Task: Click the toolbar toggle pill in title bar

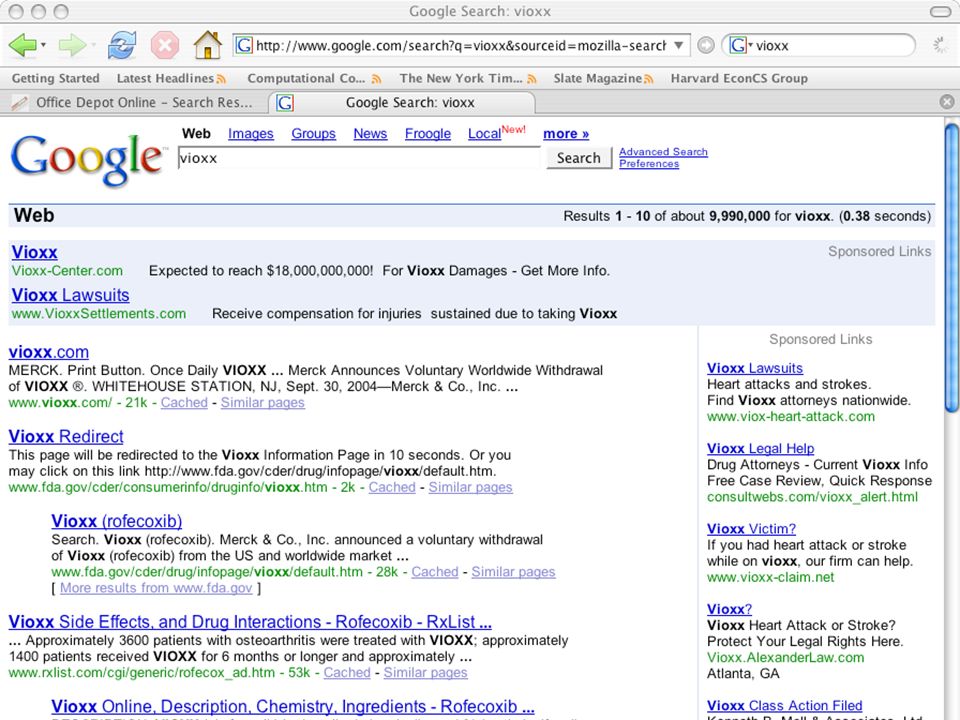Action: (x=940, y=12)
